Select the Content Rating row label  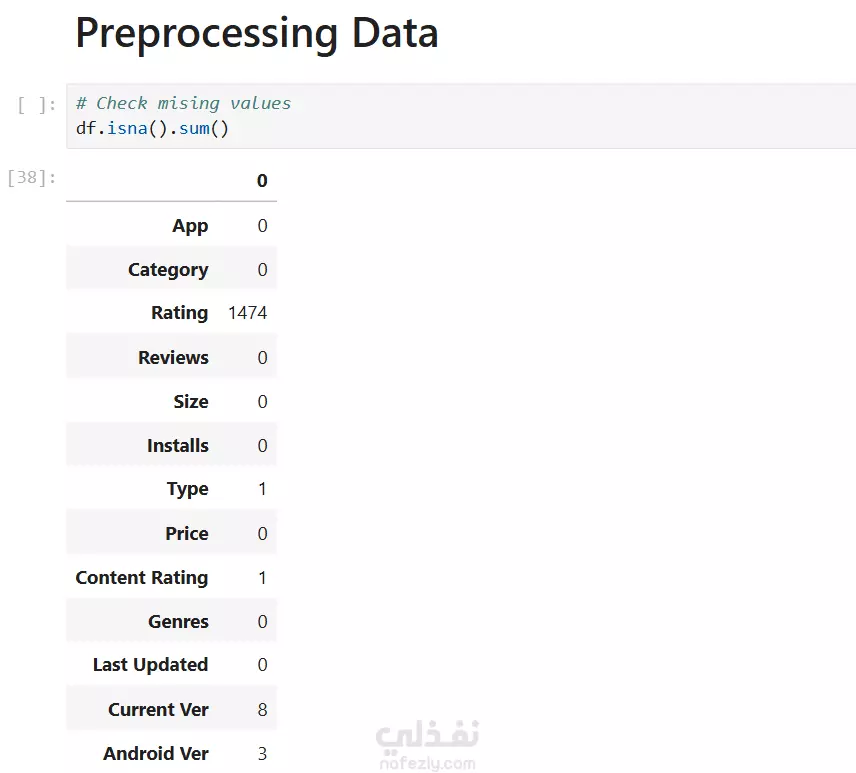click(x=142, y=578)
